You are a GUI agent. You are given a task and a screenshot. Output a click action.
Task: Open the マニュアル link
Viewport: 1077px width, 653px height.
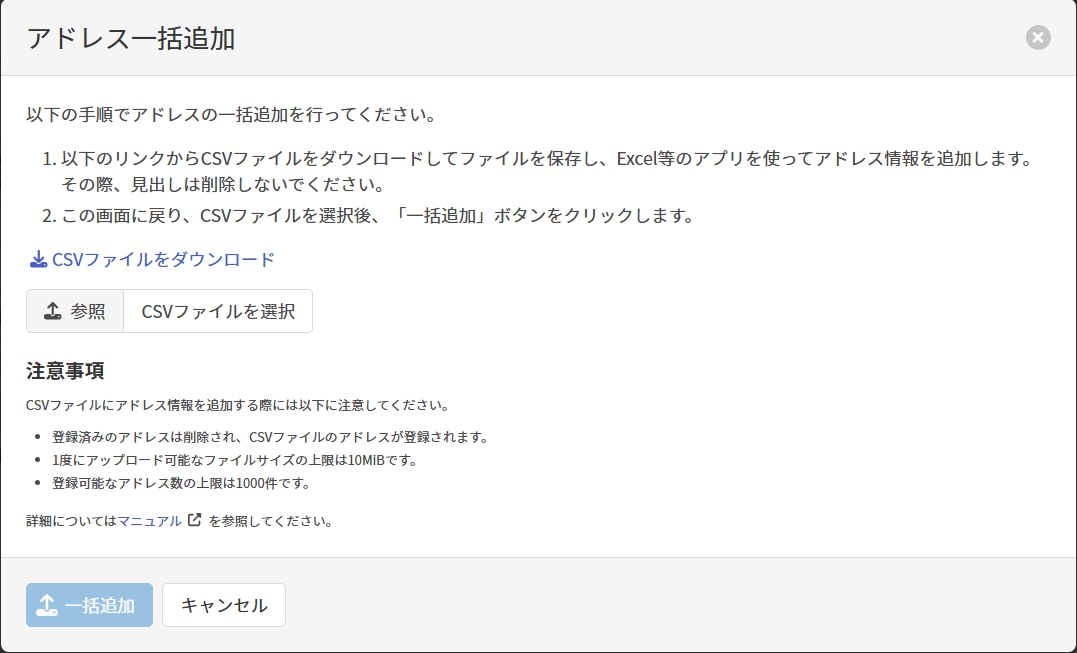150,521
